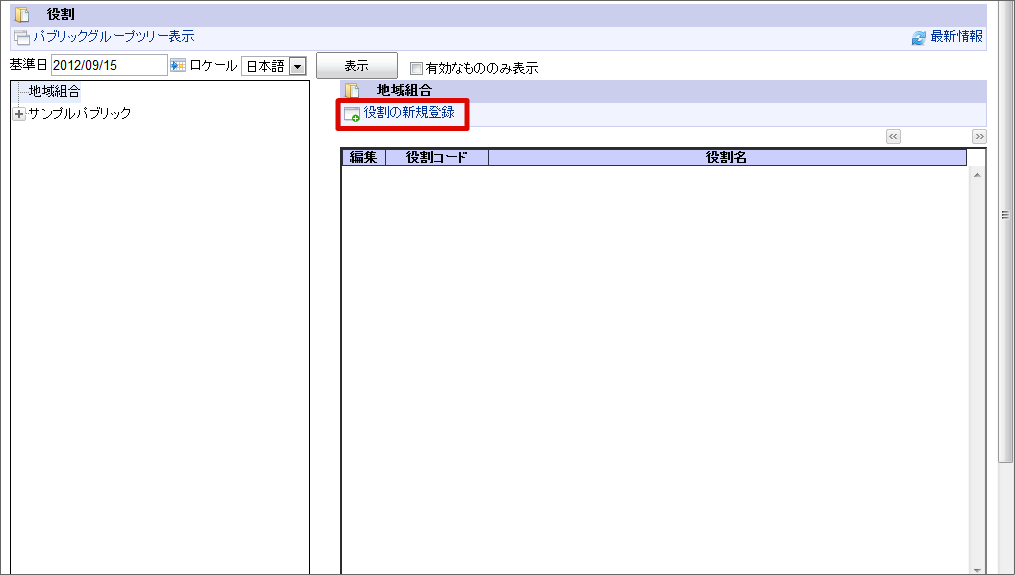Go to previous page with << button
Image resolution: width=1015 pixels, height=575 pixels.
pyautogui.click(x=893, y=137)
